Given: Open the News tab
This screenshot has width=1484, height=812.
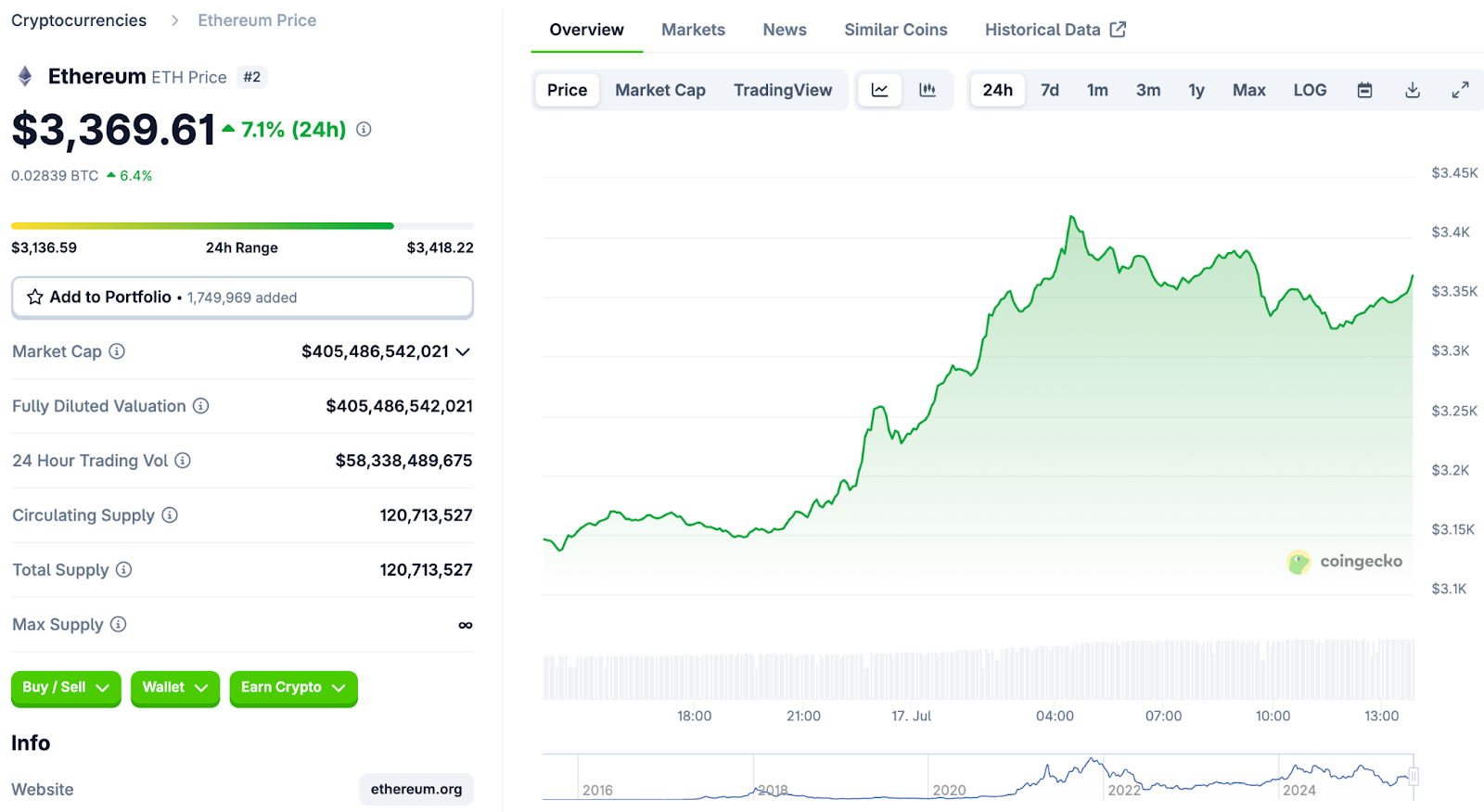Looking at the screenshot, I should (785, 30).
